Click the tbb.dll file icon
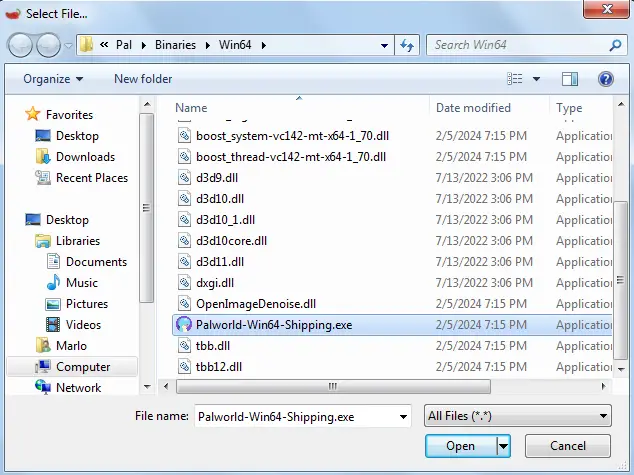The width and height of the screenshot is (634, 475). pos(184,346)
